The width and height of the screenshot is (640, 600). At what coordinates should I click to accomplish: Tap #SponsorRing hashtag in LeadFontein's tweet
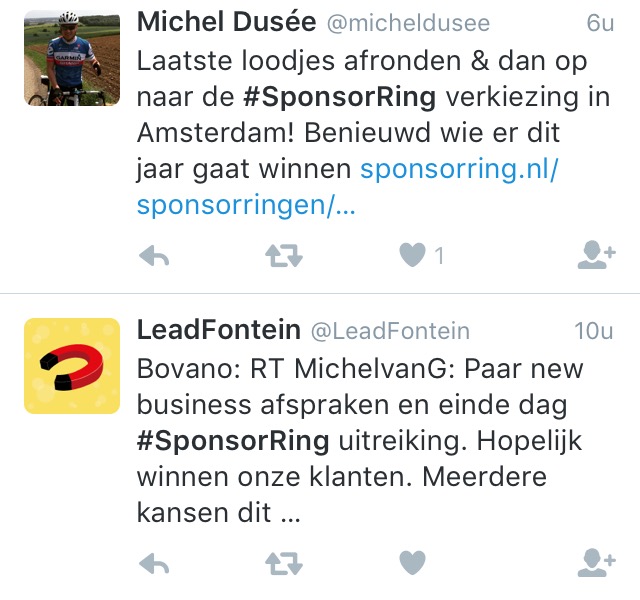[233, 442]
